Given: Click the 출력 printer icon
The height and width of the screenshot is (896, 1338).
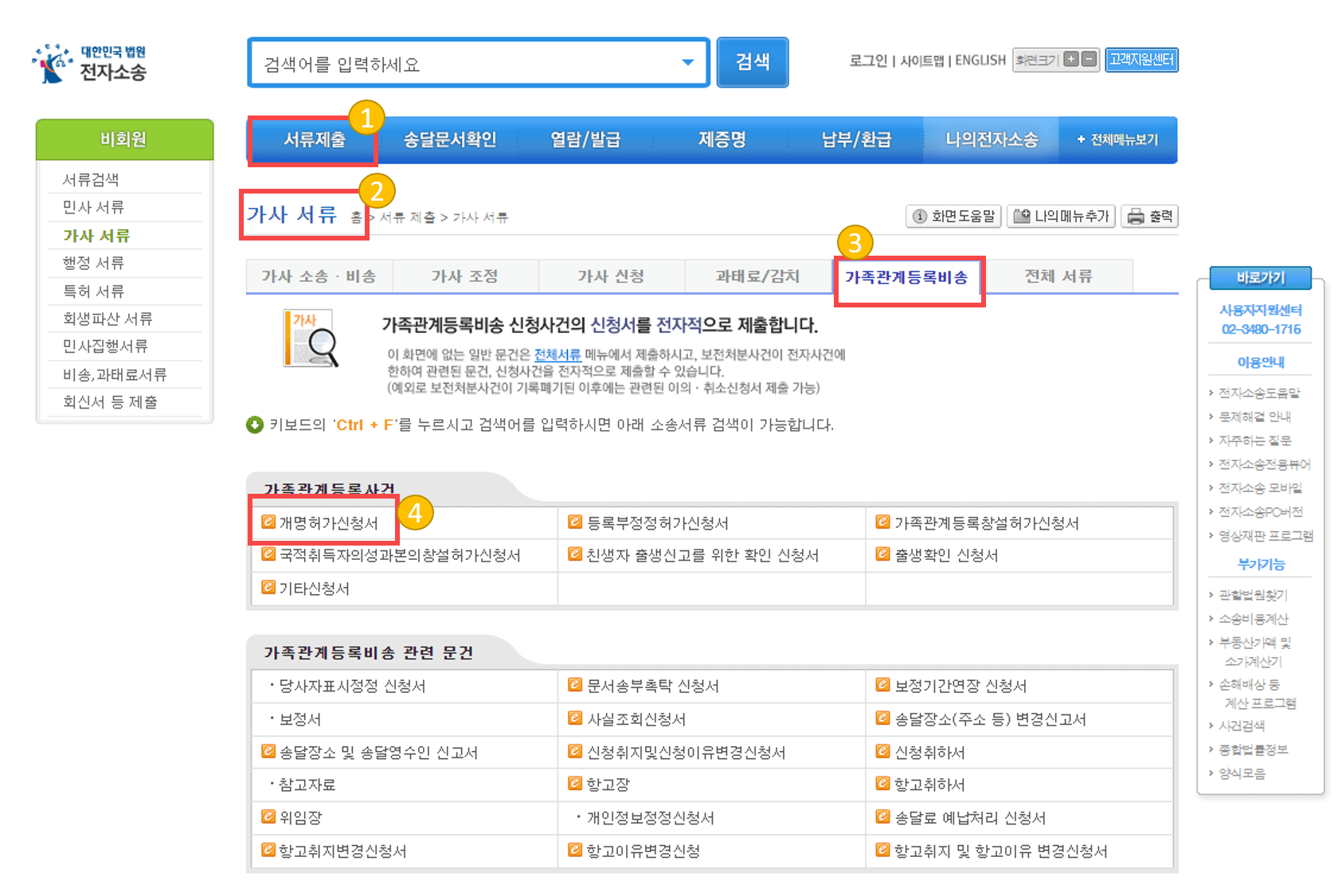Looking at the screenshot, I should pos(1134,216).
